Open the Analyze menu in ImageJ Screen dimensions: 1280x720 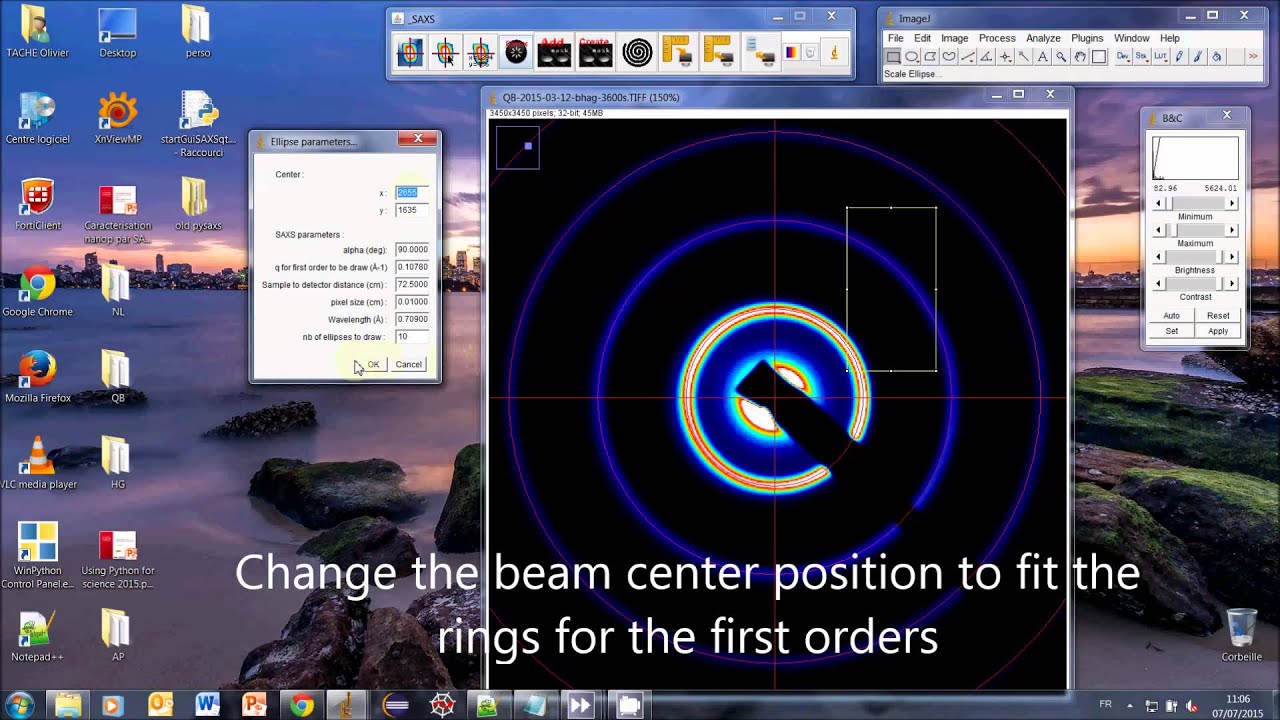tap(1043, 38)
